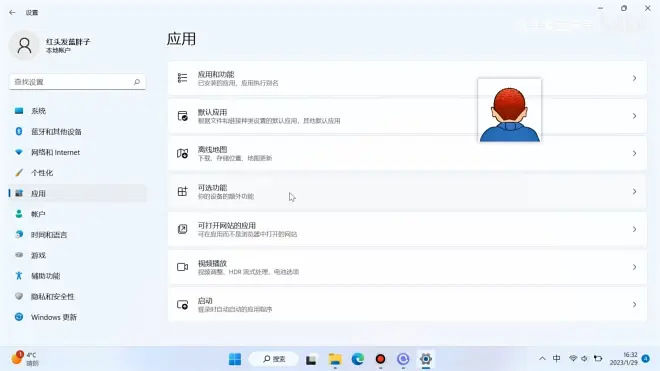The width and height of the screenshot is (660, 371).
Task: Open Task View from the taskbar
Action: (x=311, y=359)
